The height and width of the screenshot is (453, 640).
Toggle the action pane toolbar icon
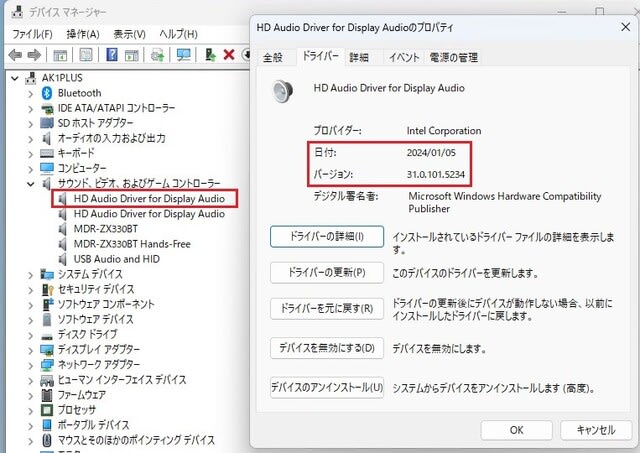(x=131, y=55)
